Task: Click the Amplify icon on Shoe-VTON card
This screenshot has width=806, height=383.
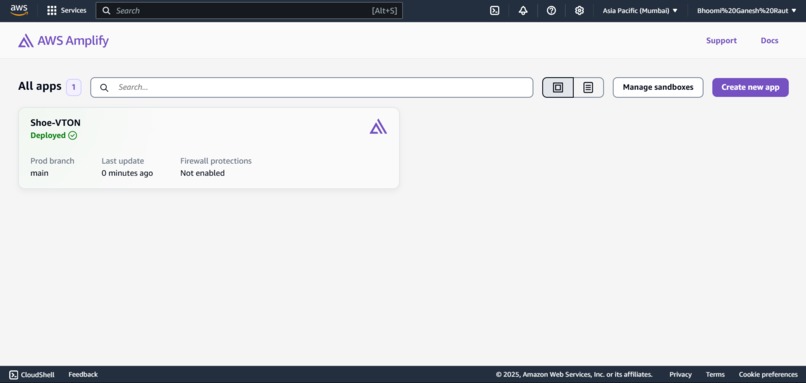Action: [x=378, y=126]
